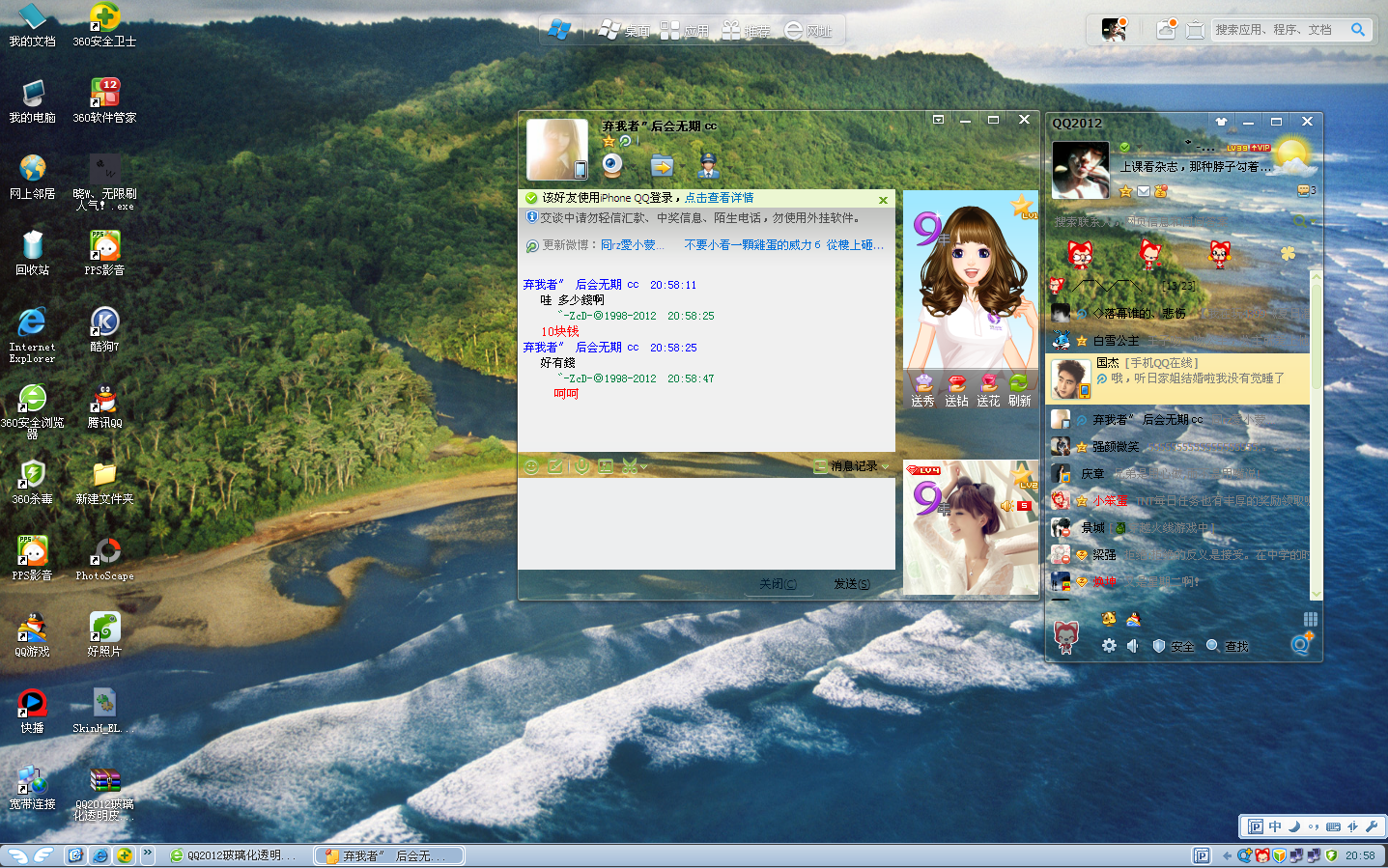Select the second red fox tab in QQ2012
1388x868 pixels.
(1149, 254)
